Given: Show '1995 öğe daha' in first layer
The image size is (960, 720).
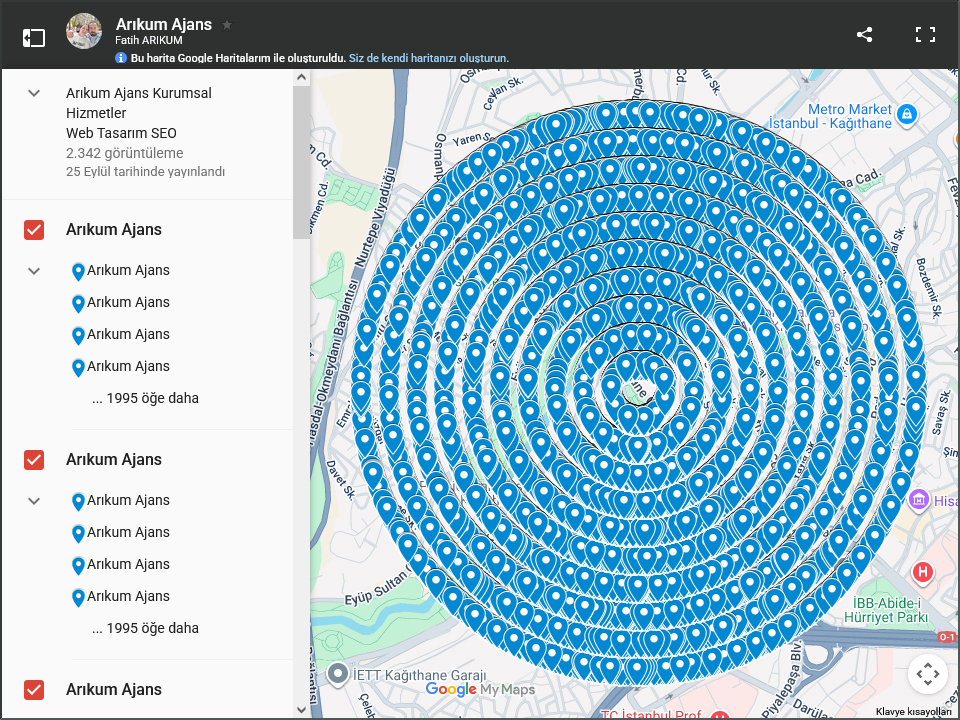Looking at the screenshot, I should click(x=145, y=398).
